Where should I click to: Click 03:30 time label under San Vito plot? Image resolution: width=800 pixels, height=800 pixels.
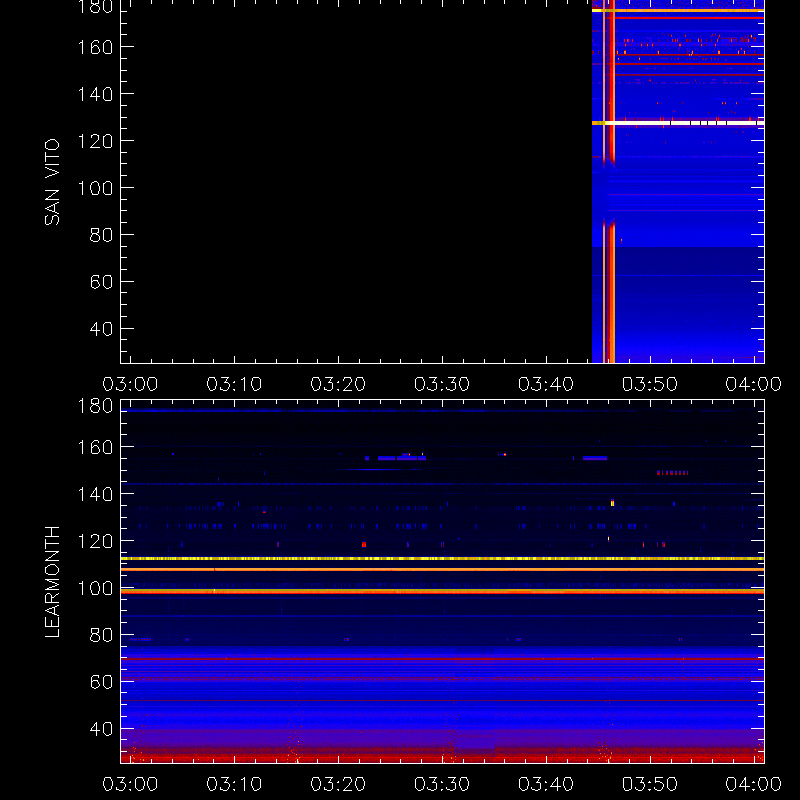442,384
